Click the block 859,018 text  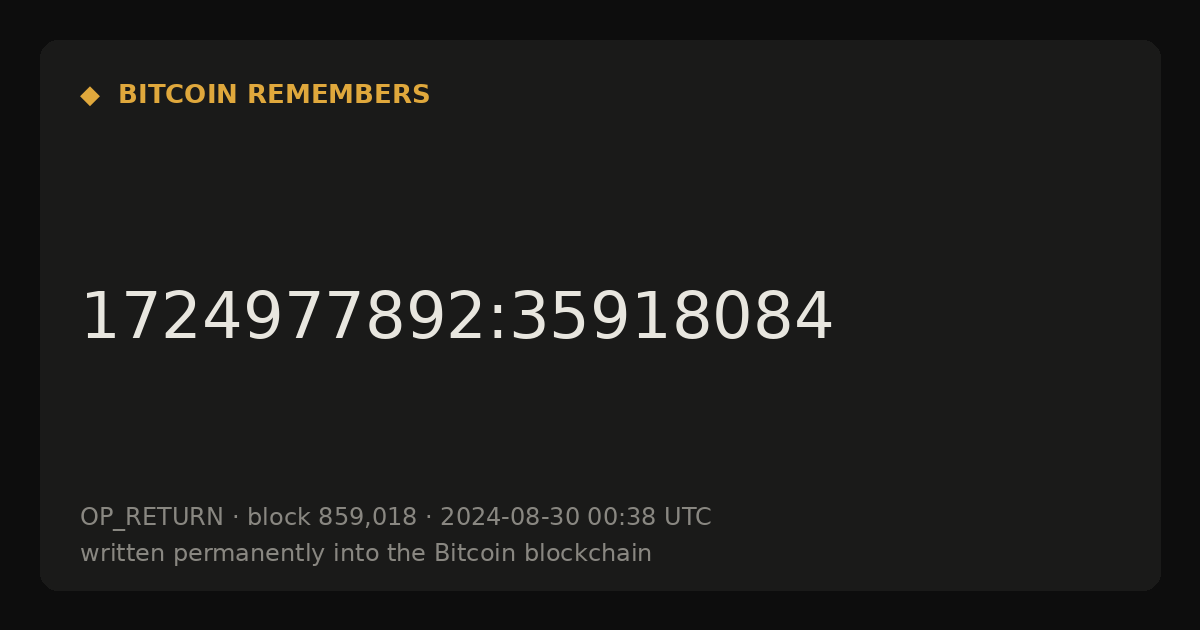coord(332,518)
